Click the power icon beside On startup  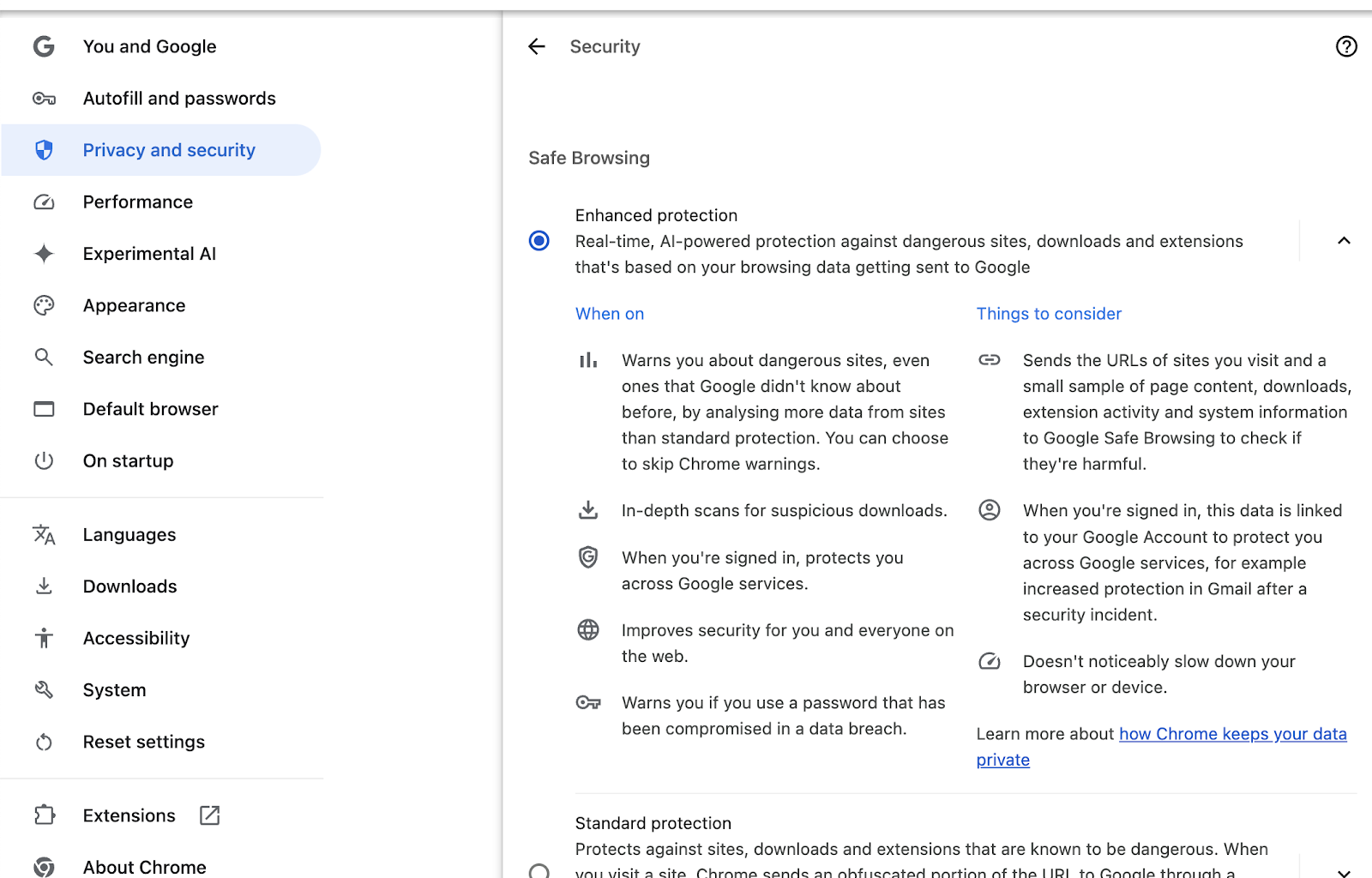coord(44,461)
